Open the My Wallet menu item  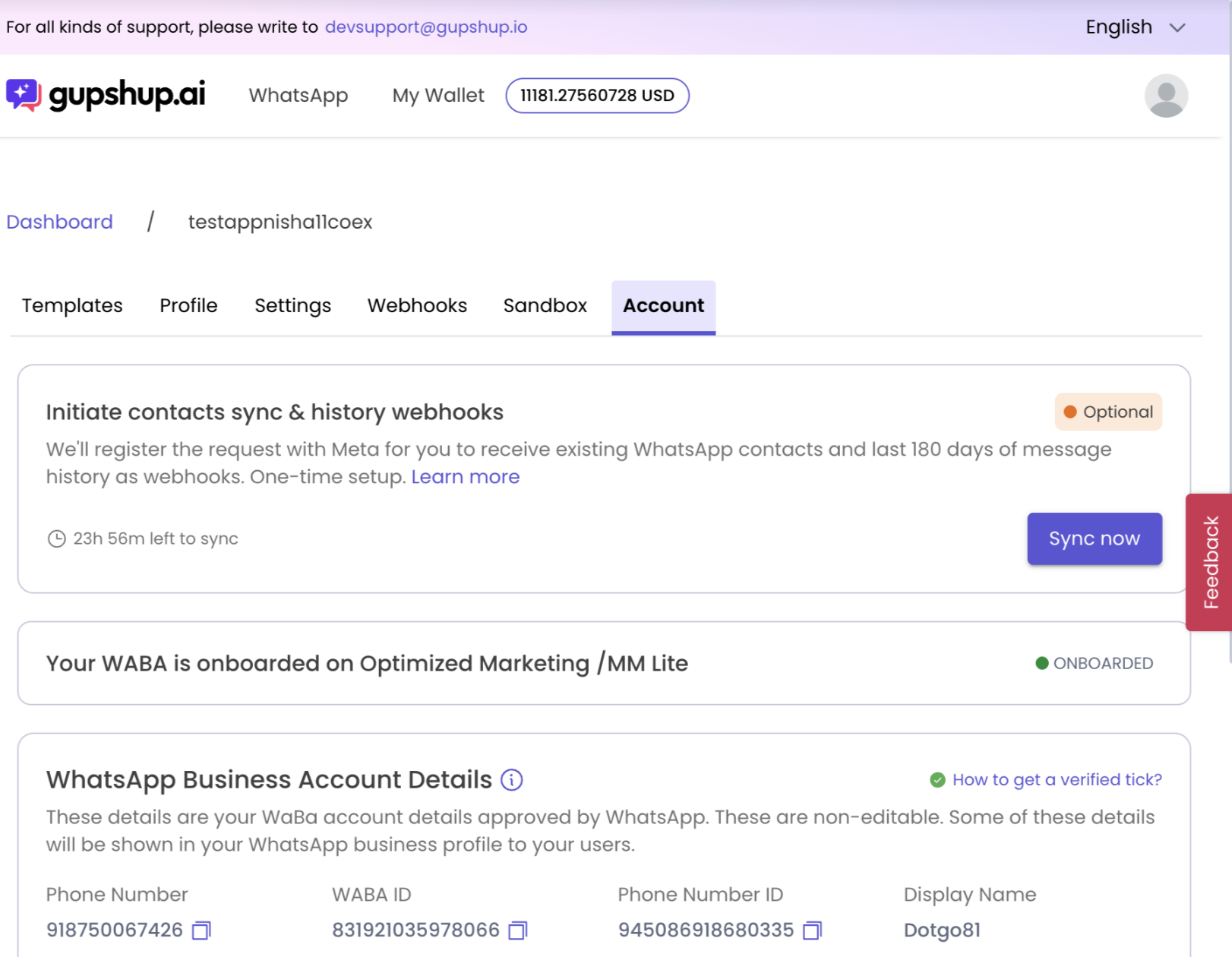pyautogui.click(x=438, y=96)
